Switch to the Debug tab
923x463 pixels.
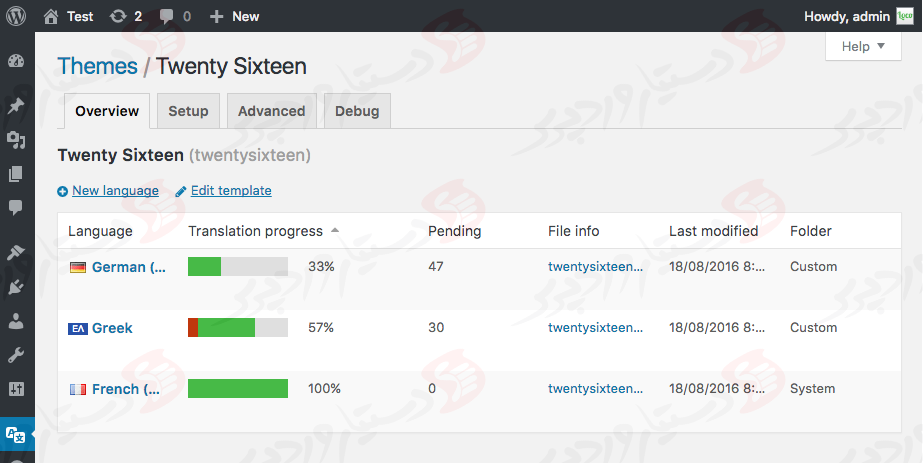(x=357, y=111)
